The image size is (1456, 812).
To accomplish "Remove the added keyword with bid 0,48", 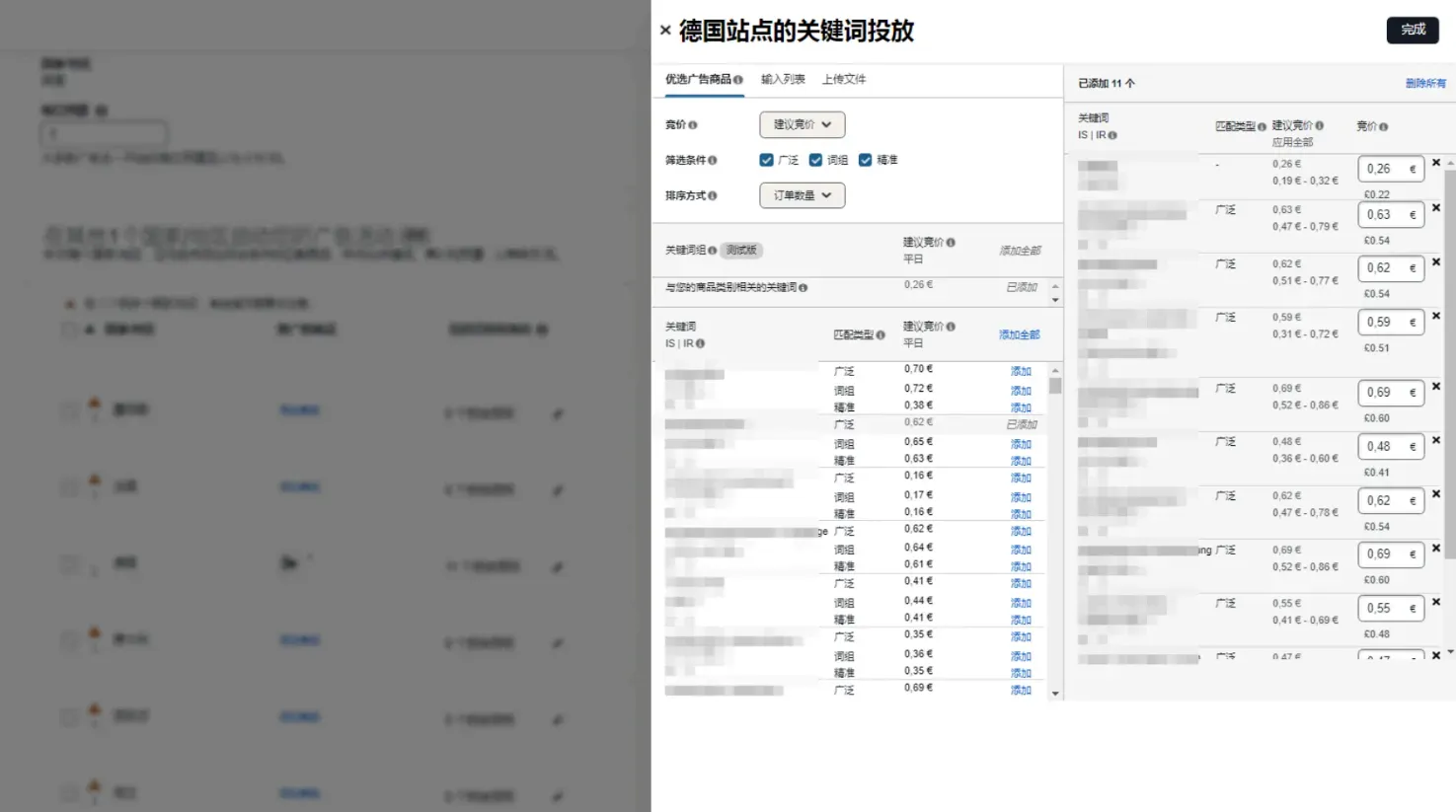I will [1436, 440].
